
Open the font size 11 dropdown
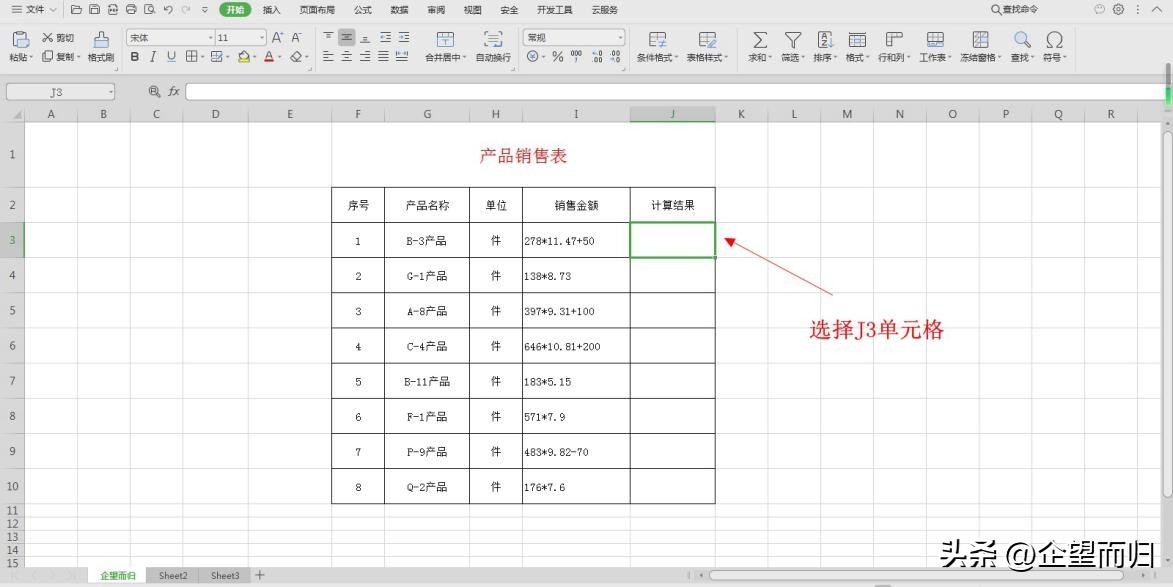[262, 37]
